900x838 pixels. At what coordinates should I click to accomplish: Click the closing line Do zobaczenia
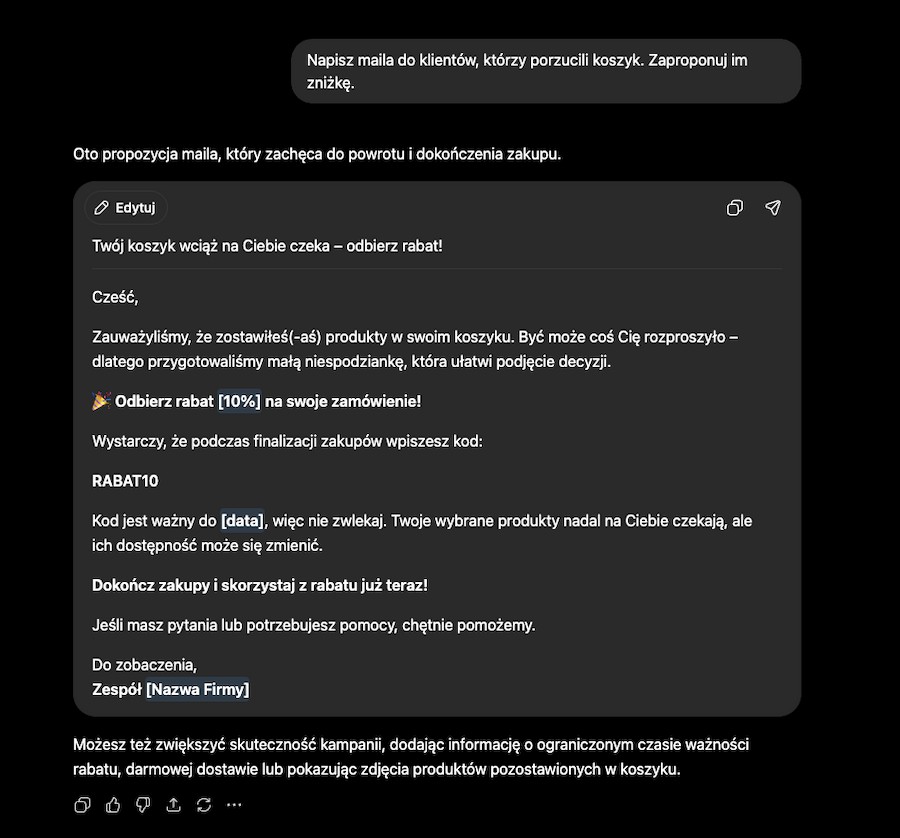click(145, 665)
